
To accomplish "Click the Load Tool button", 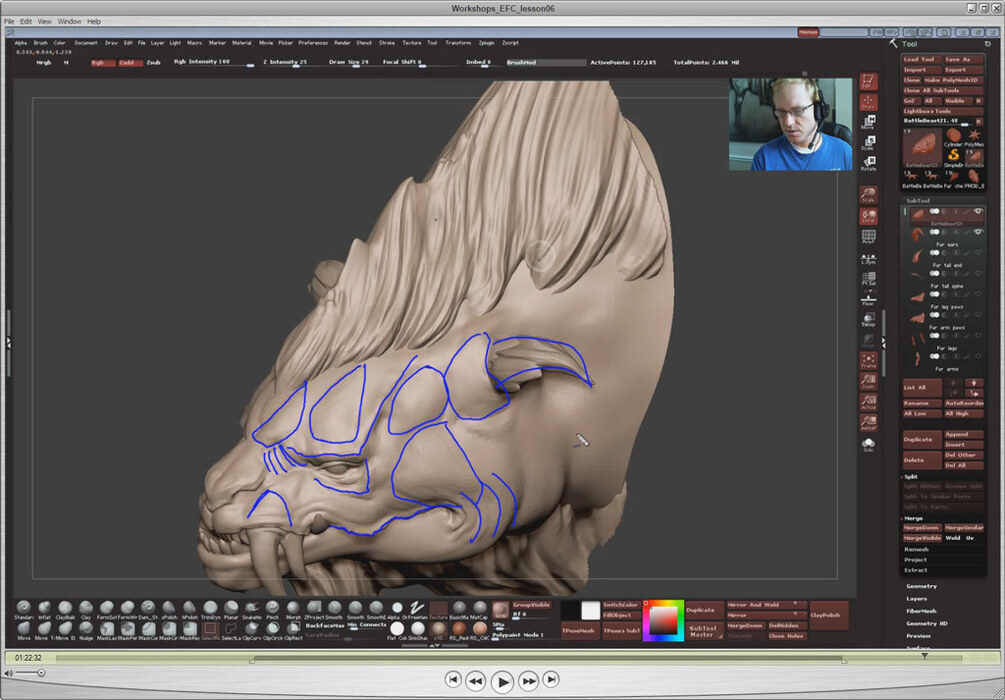I will pos(921,60).
